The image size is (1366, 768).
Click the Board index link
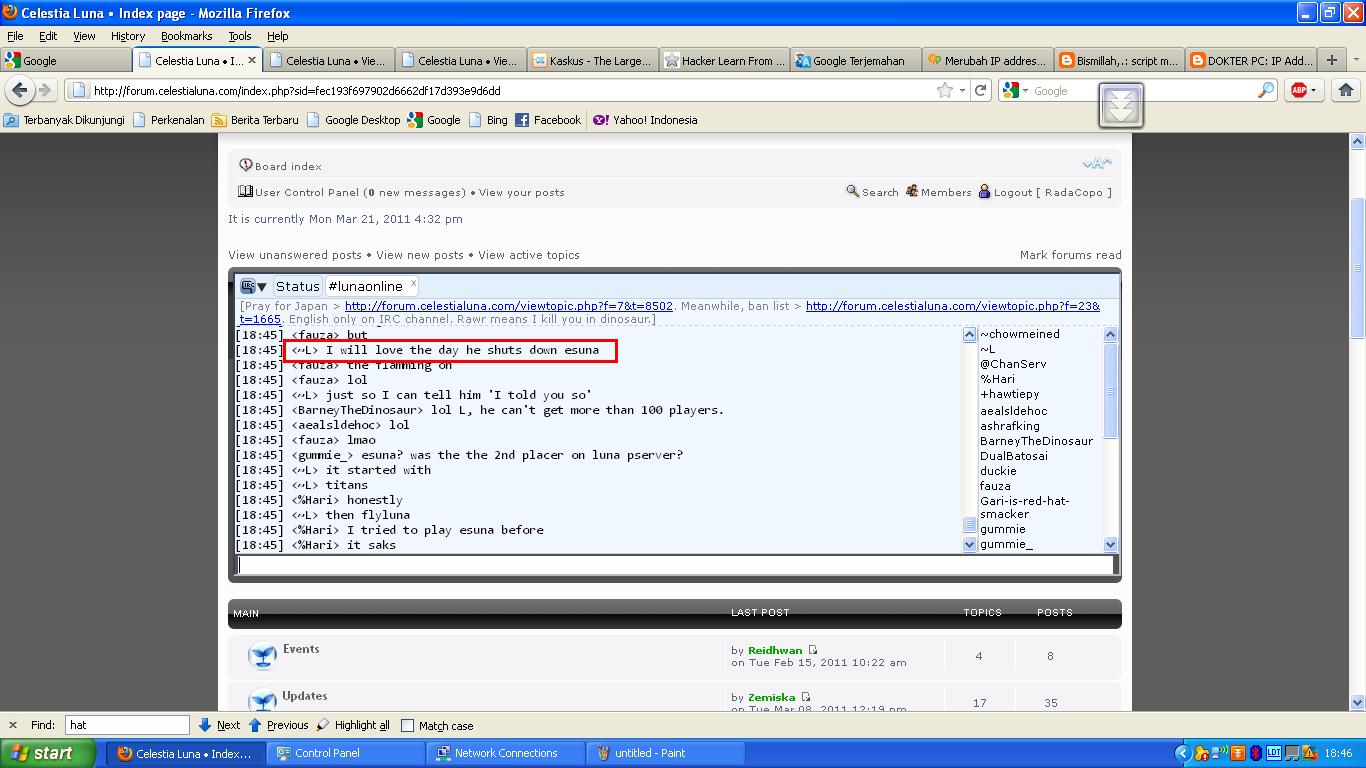click(x=288, y=167)
